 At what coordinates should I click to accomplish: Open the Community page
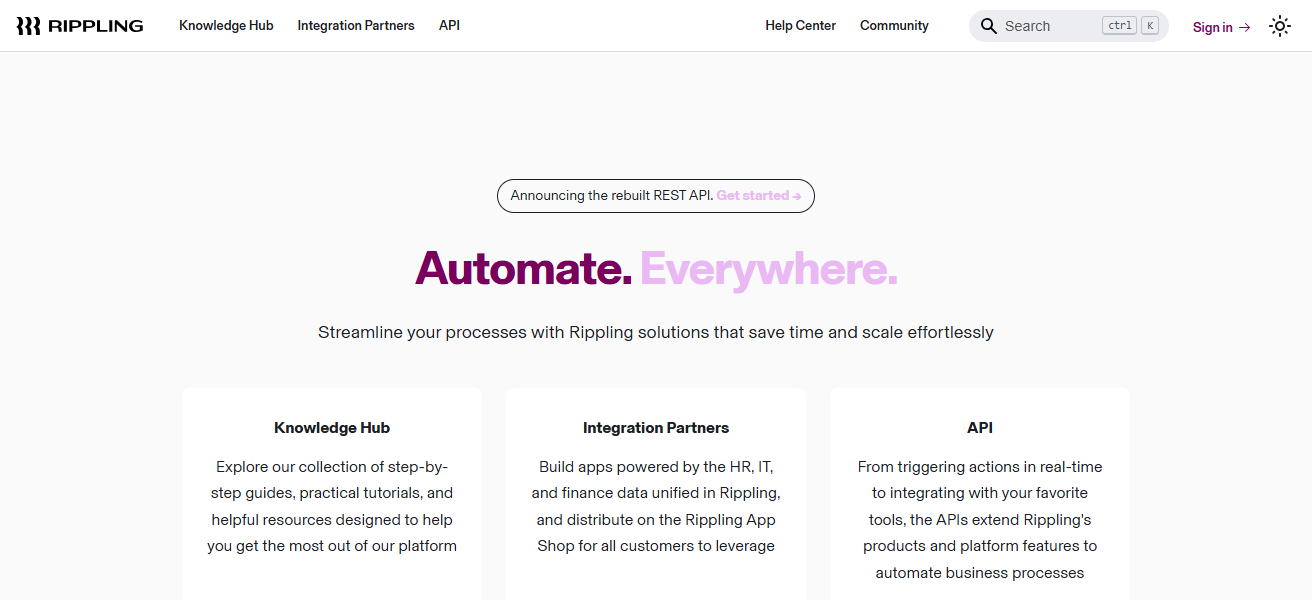click(893, 25)
